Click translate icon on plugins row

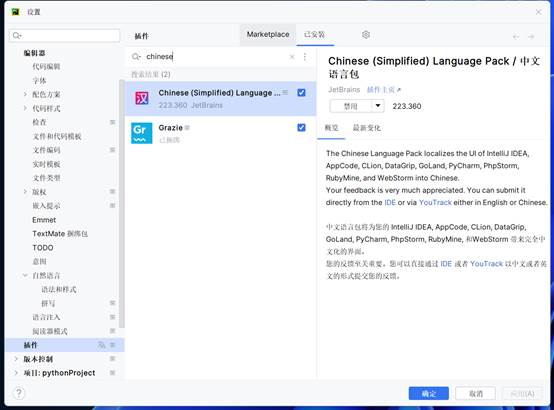(102, 345)
